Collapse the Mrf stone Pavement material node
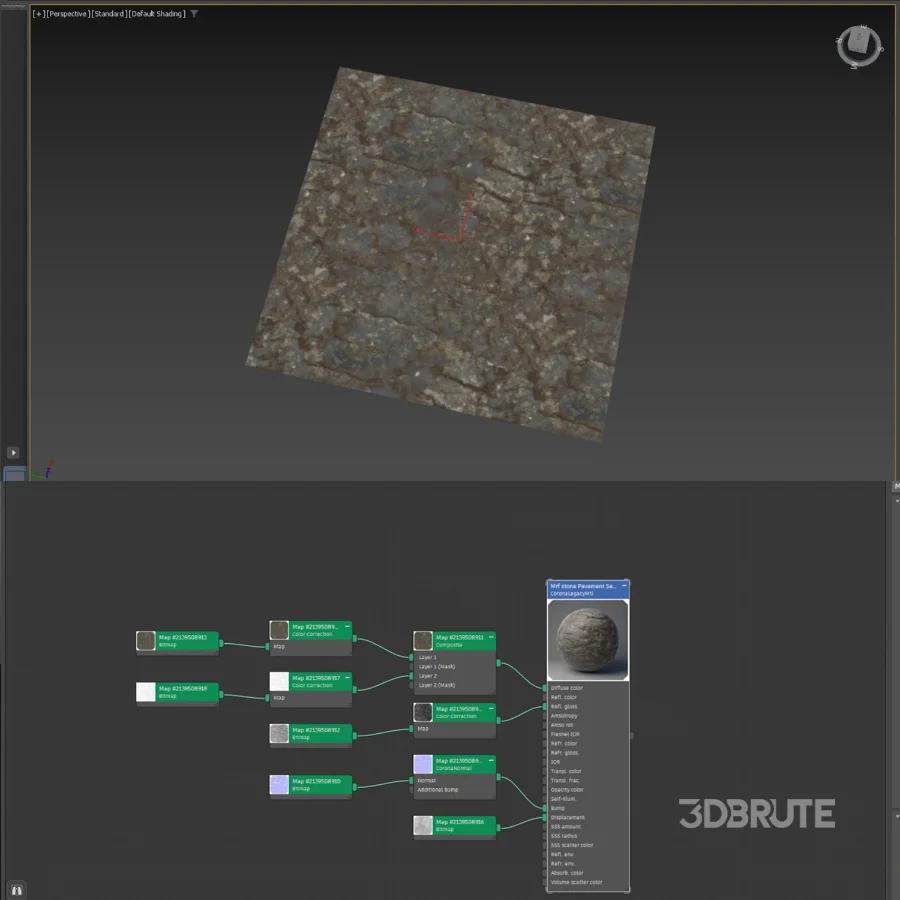This screenshot has width=900, height=900. coord(624,585)
